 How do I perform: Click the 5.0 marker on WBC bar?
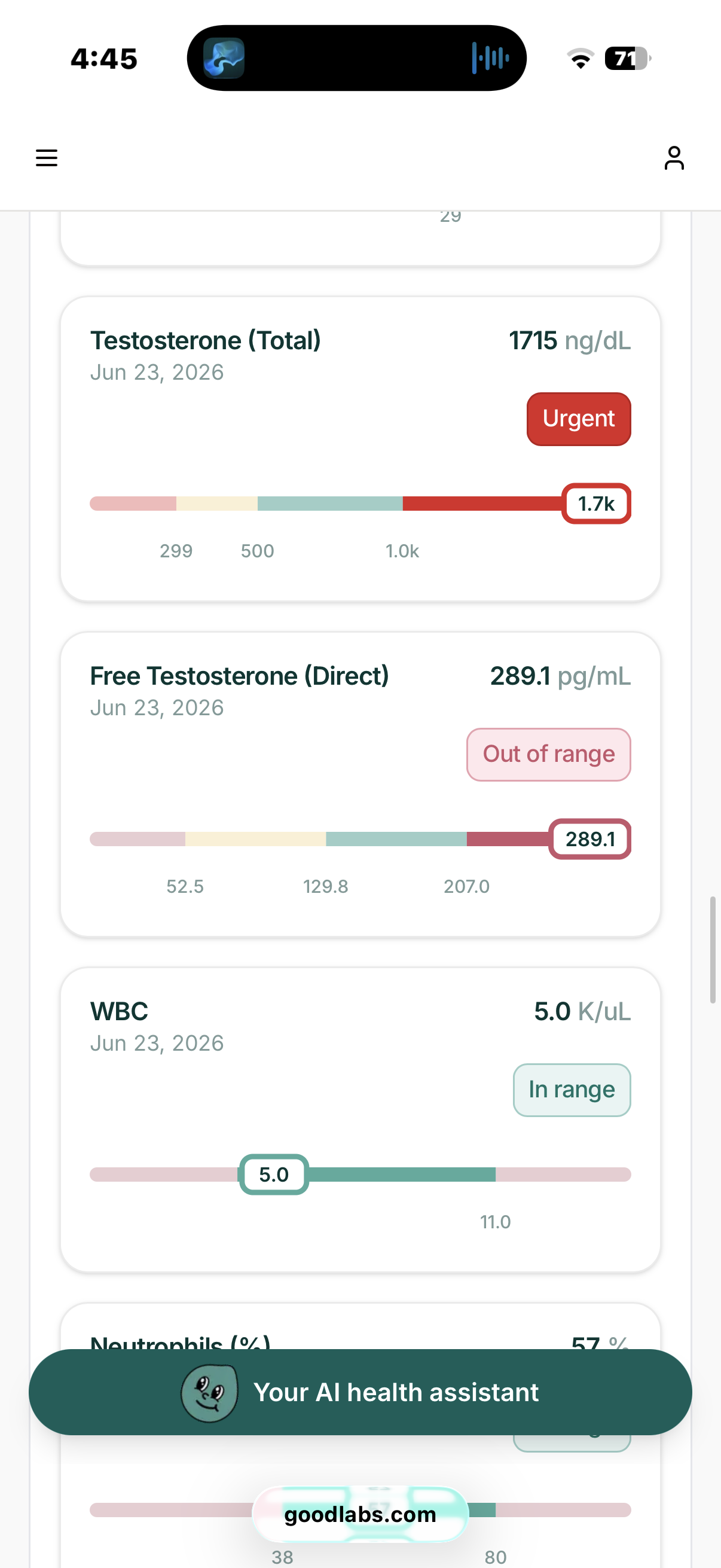pyautogui.click(x=274, y=1174)
